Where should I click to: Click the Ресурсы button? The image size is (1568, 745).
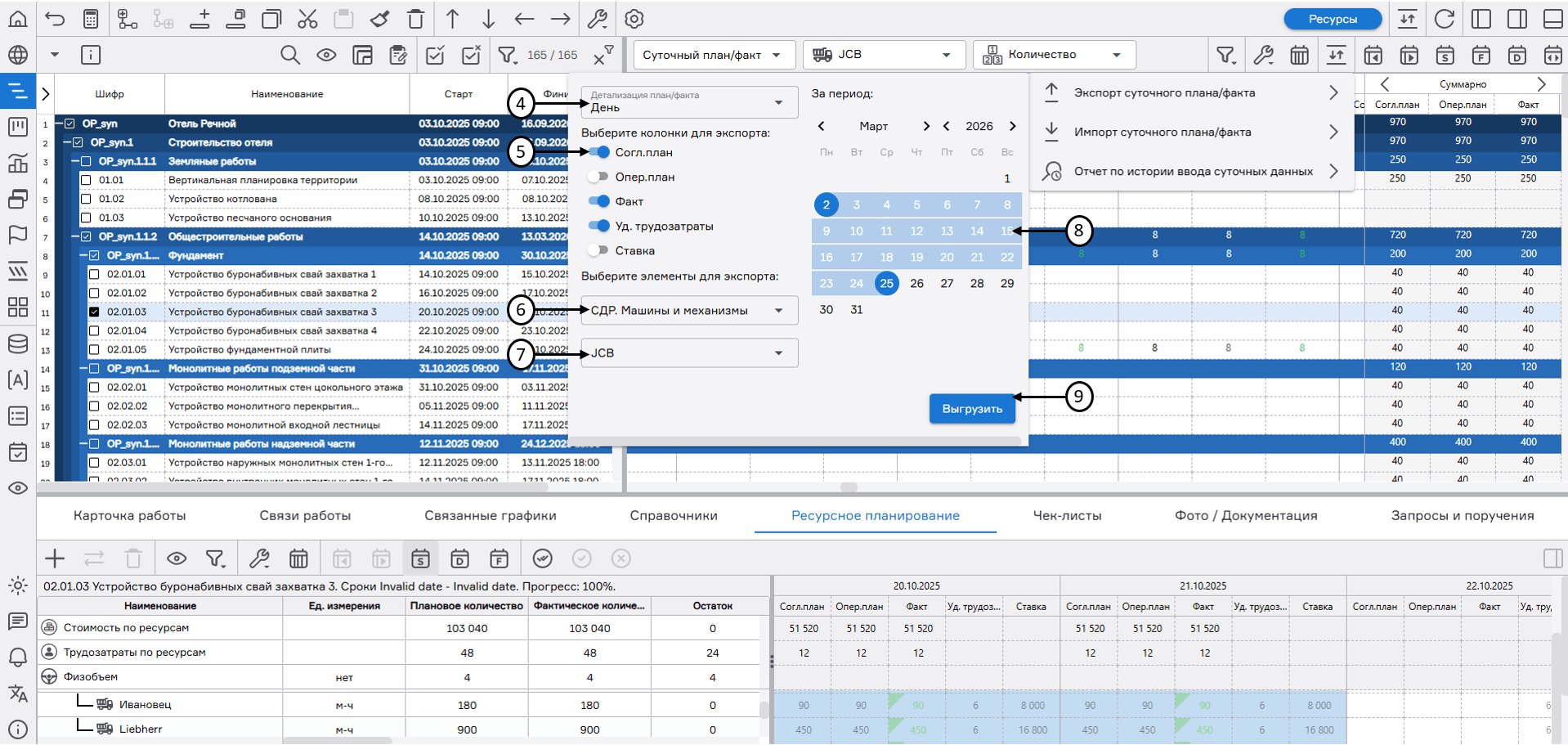click(1333, 19)
